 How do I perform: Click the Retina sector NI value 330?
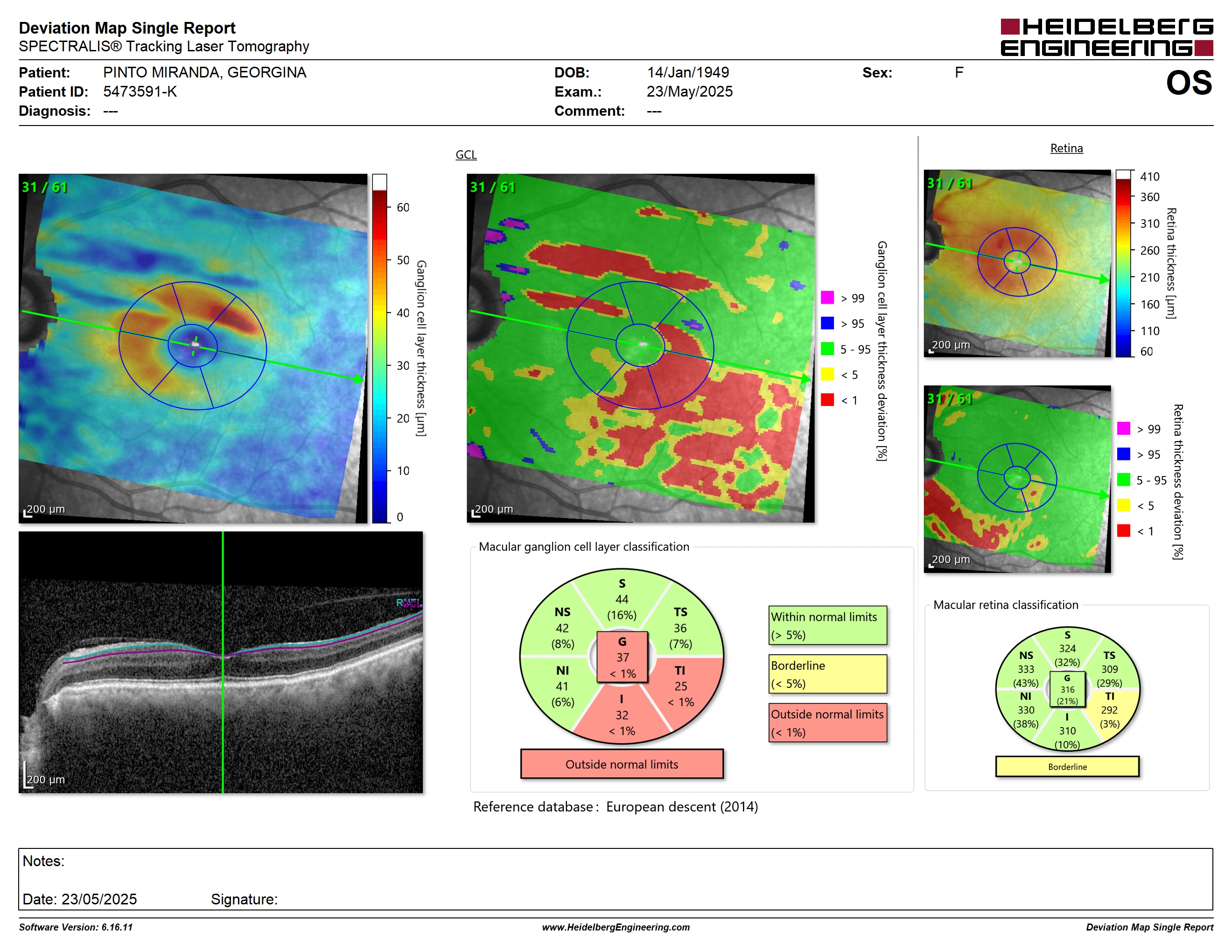1026,710
